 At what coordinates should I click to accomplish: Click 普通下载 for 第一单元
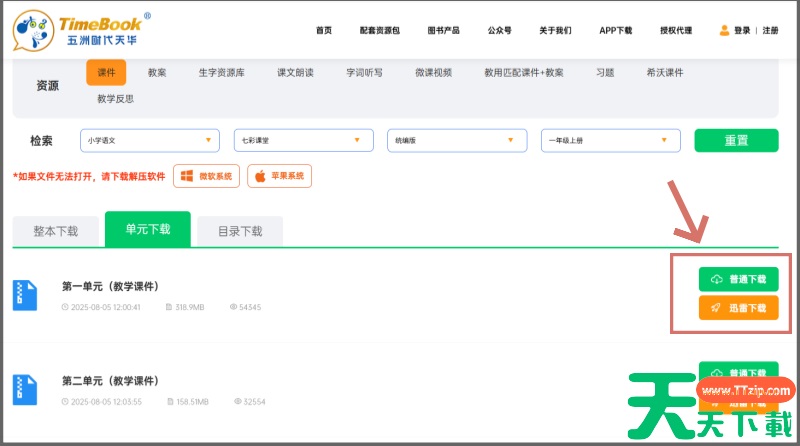tap(738, 279)
